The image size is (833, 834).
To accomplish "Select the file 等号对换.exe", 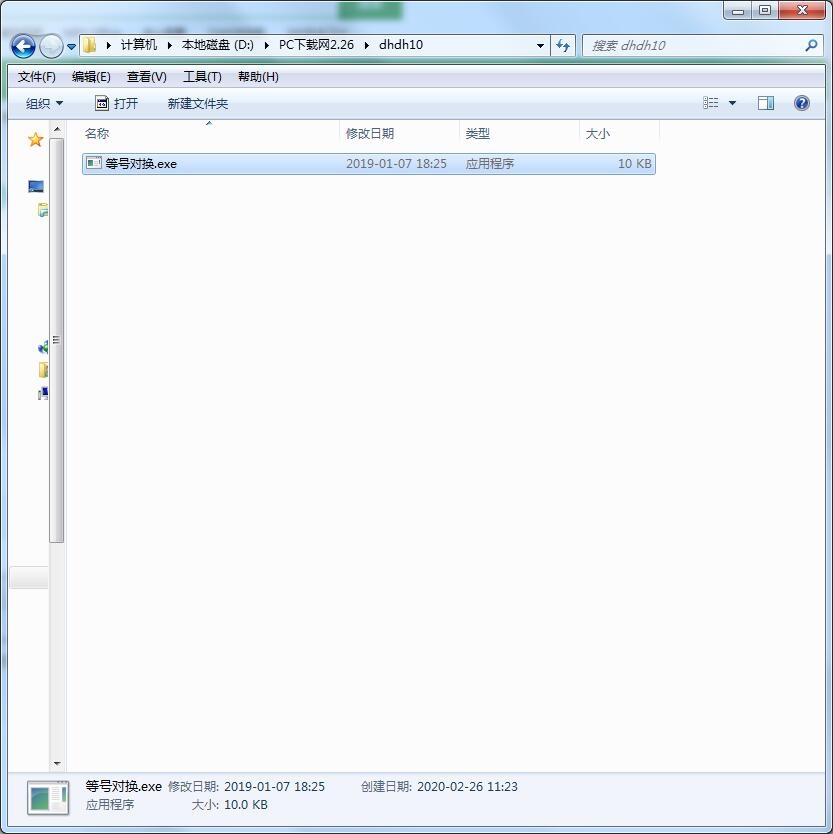I will [369, 164].
